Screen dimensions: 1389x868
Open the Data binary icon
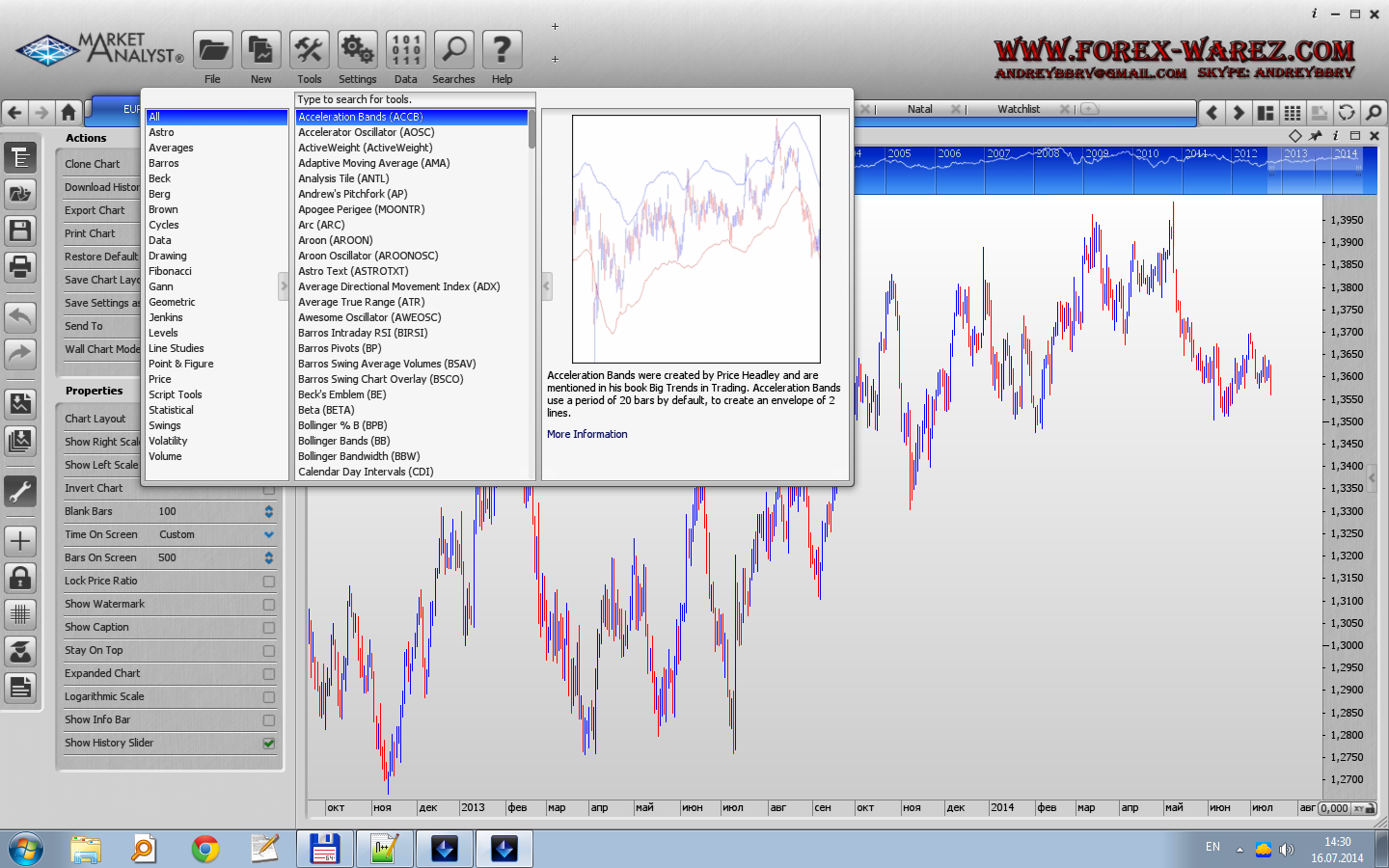tap(405, 50)
